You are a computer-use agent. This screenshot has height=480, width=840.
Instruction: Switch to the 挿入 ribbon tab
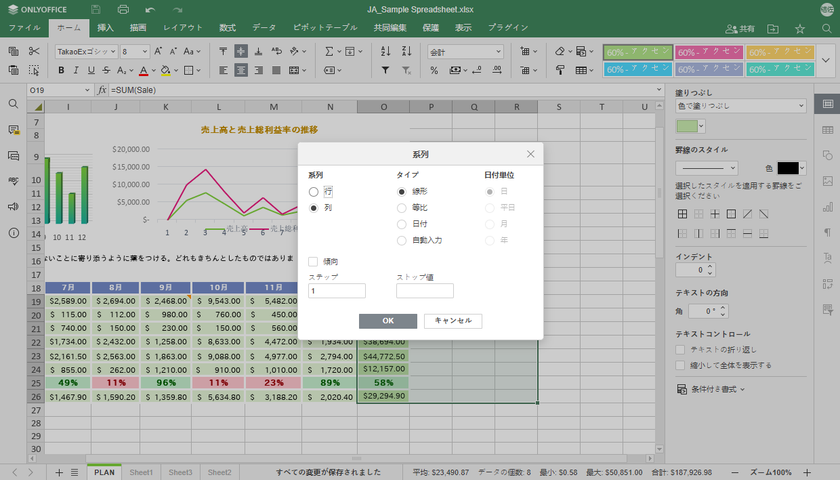pyautogui.click(x=106, y=27)
